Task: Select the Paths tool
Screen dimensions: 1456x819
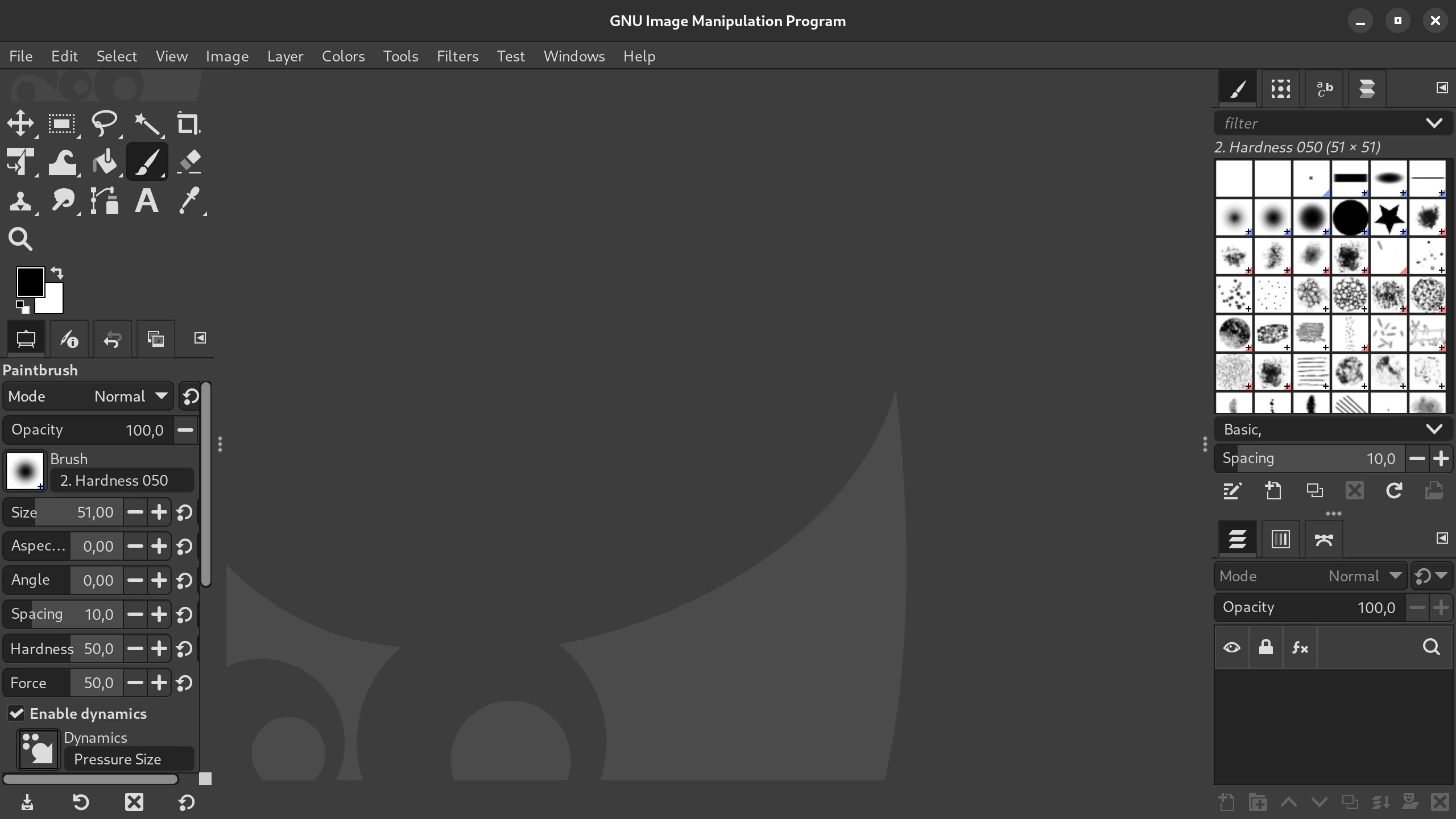Action: [x=105, y=201]
